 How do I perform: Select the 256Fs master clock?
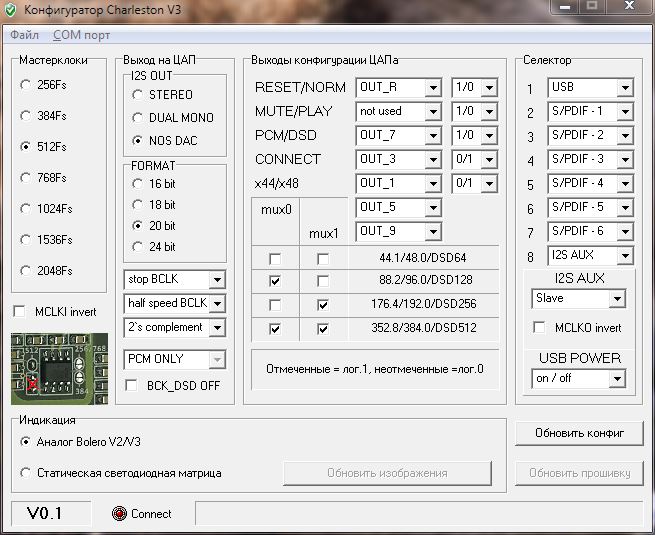click(25, 85)
